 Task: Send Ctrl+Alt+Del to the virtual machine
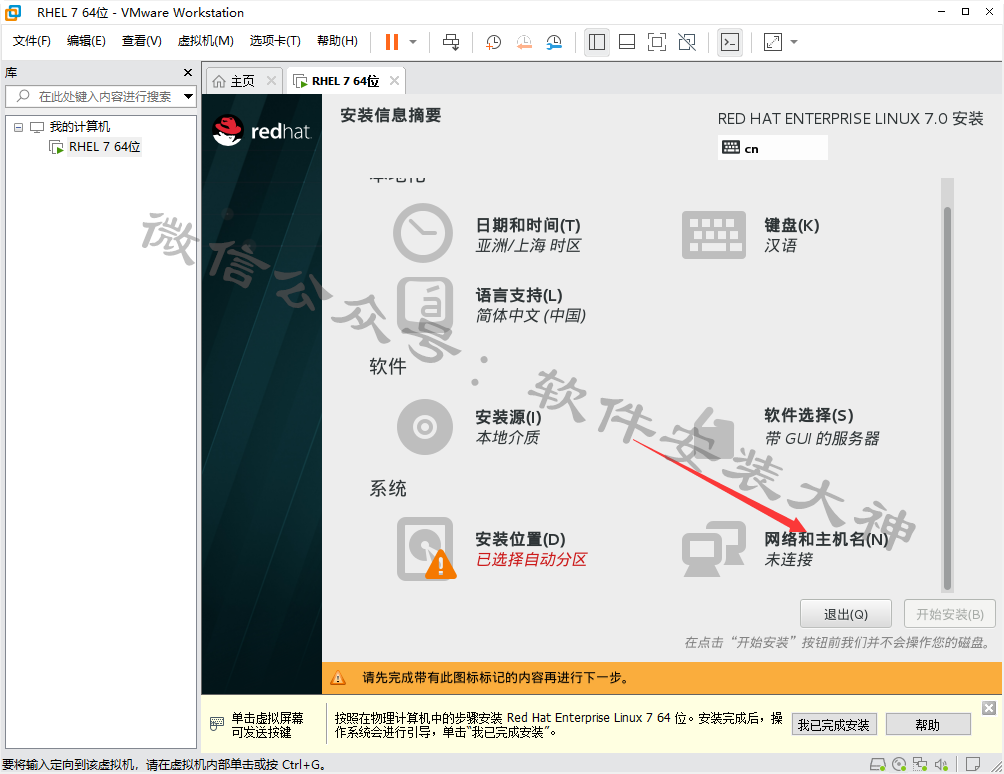451,42
